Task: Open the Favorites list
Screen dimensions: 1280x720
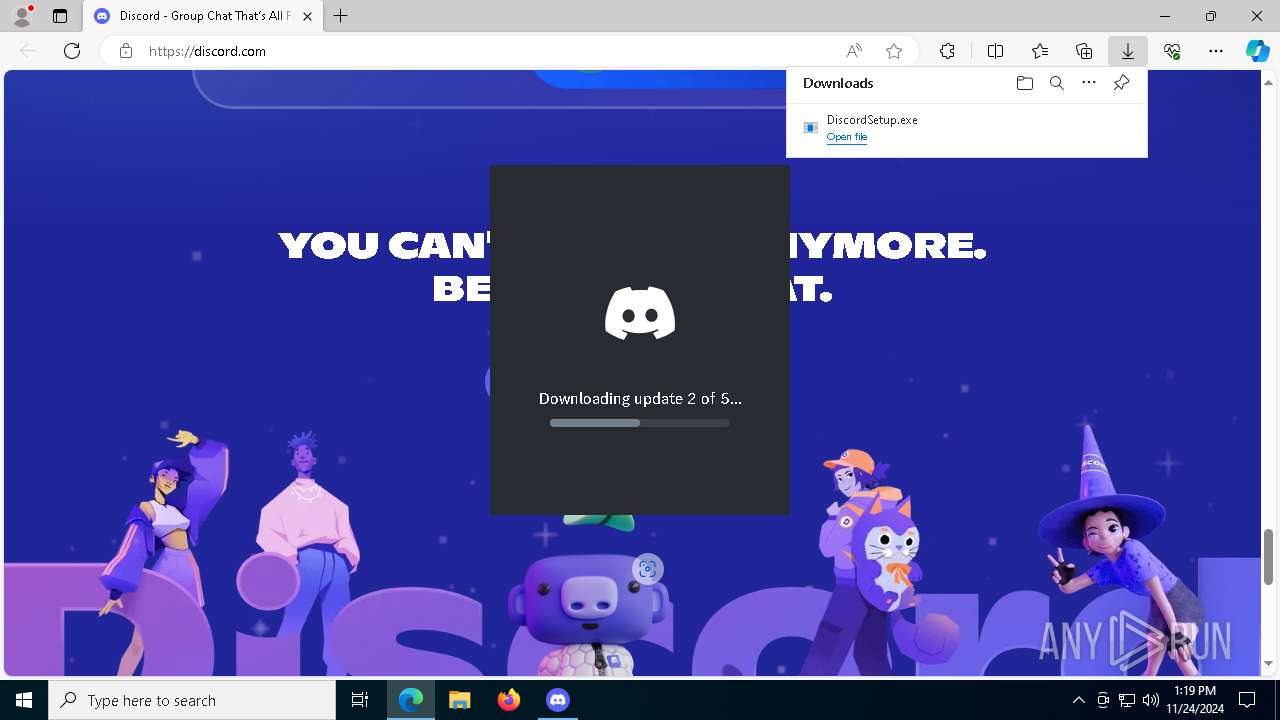Action: point(1040,51)
